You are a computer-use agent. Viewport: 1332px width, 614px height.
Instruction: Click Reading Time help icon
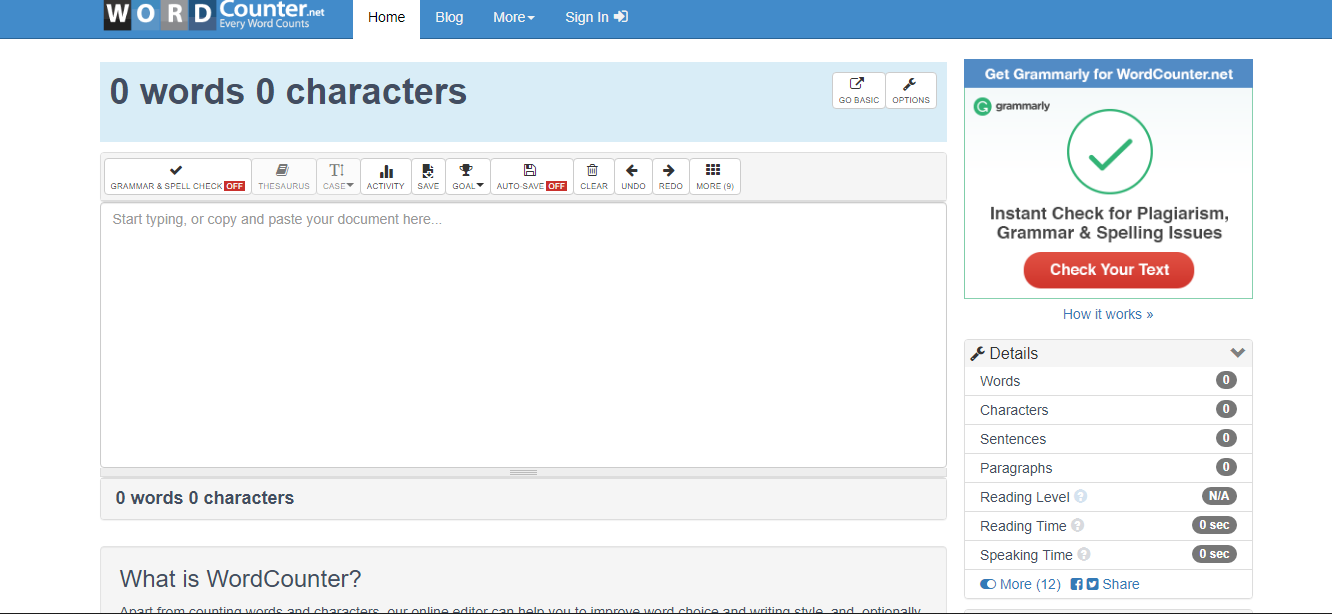(x=1077, y=526)
